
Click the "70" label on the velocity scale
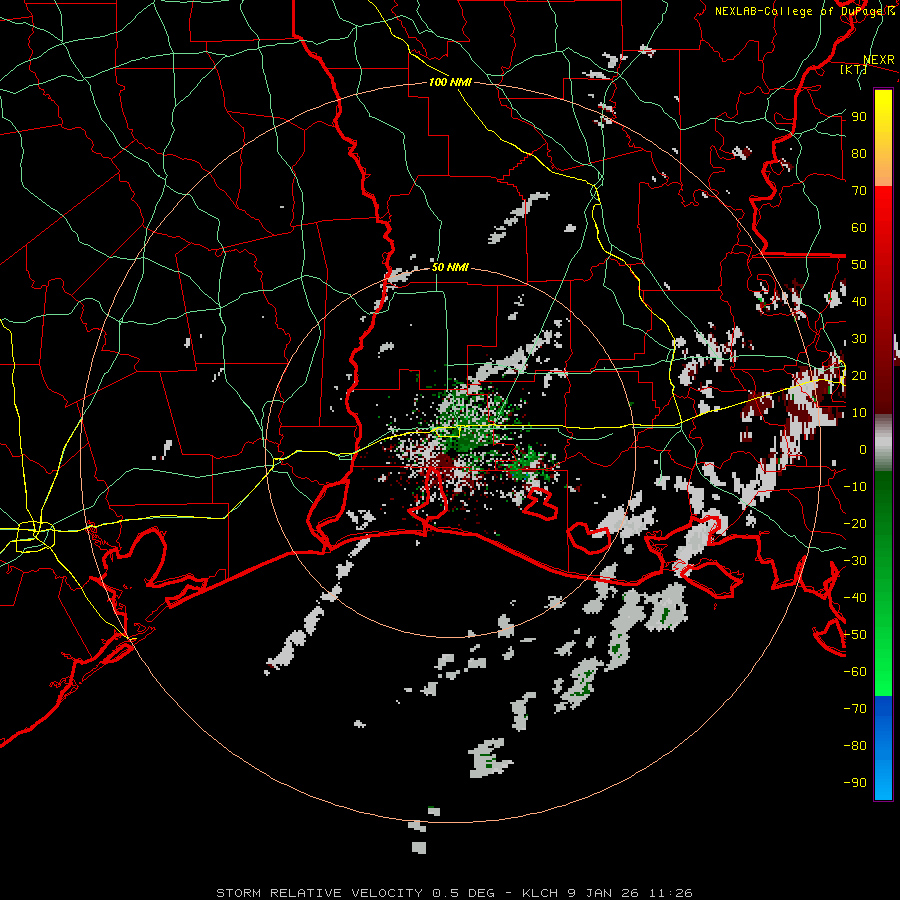(x=859, y=191)
